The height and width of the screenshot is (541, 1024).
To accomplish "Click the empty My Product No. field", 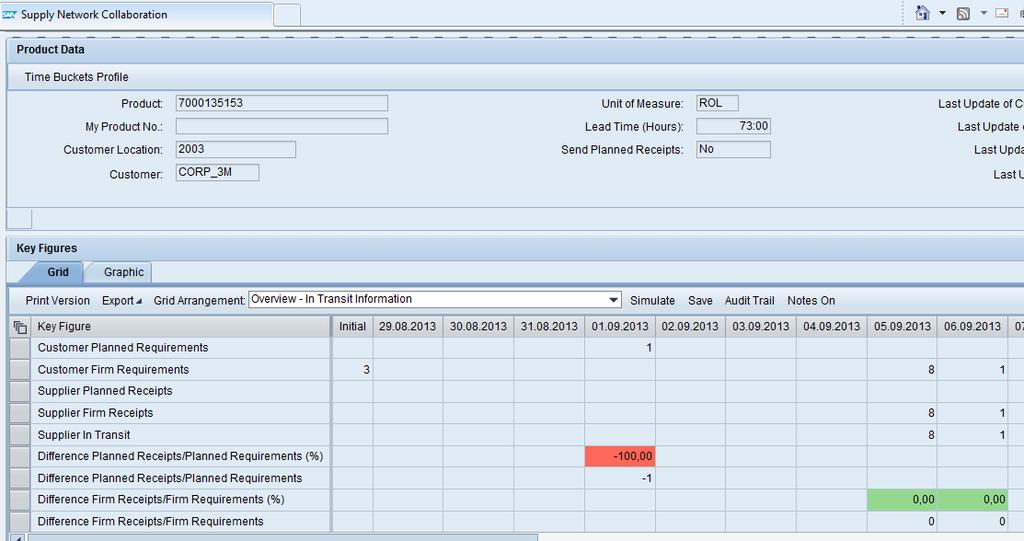I will [x=281, y=126].
